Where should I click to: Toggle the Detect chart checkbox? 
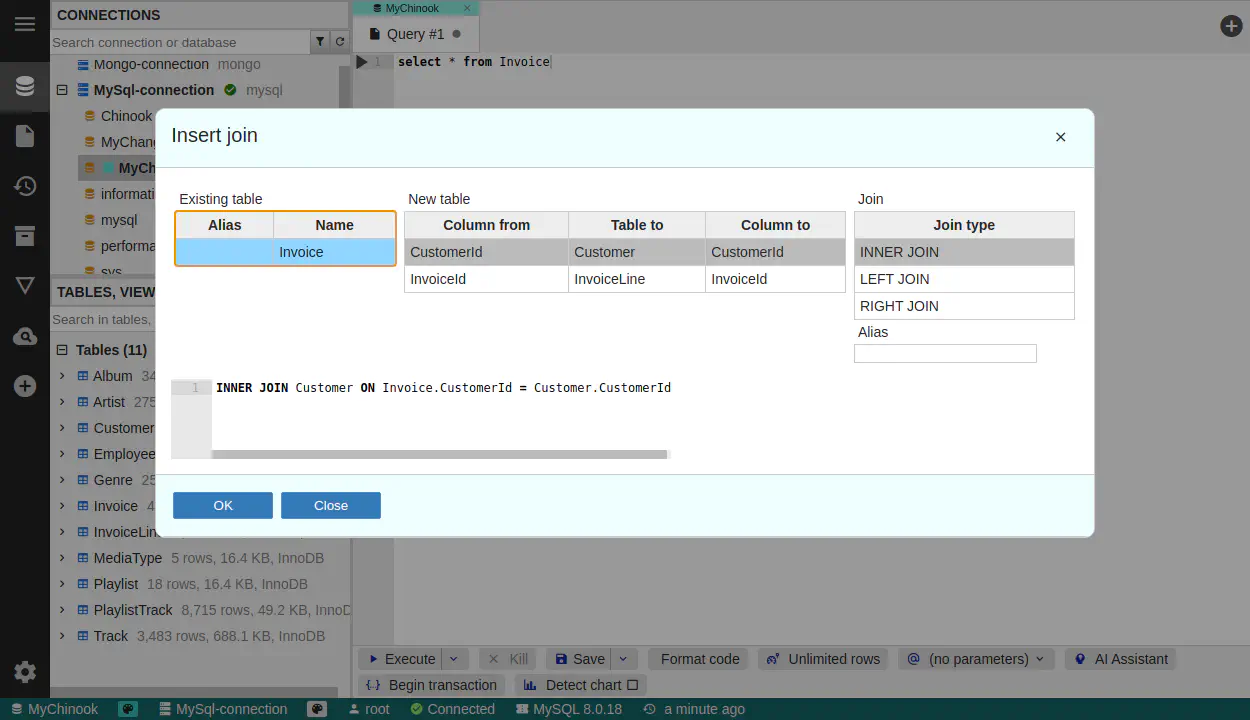(632, 685)
